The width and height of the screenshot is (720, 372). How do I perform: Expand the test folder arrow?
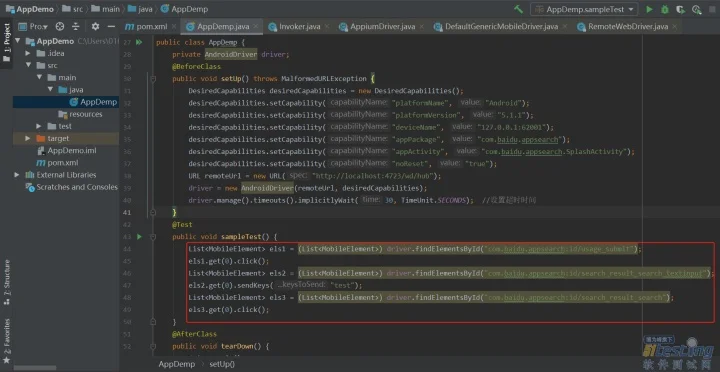(x=39, y=126)
